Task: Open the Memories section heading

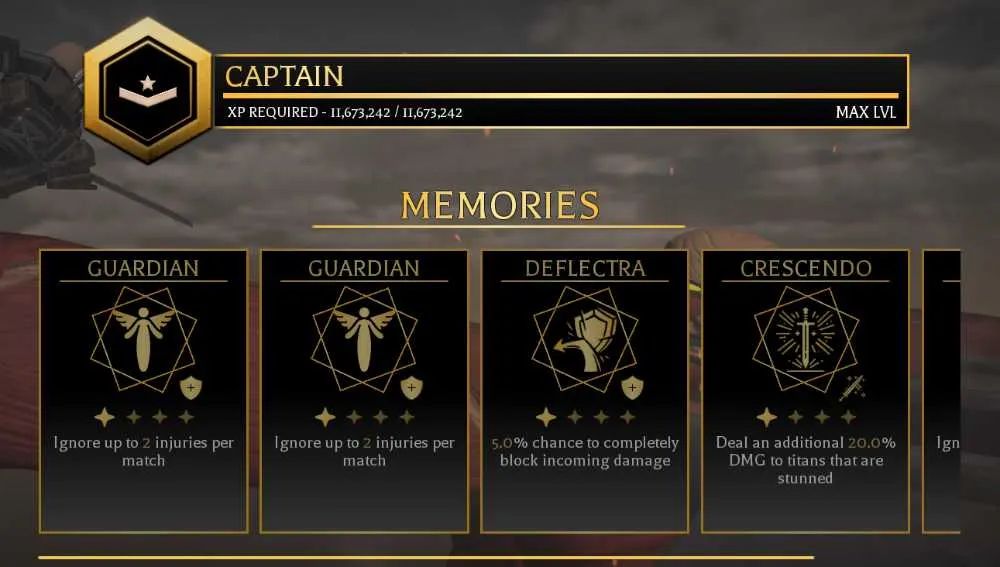Action: [x=500, y=205]
